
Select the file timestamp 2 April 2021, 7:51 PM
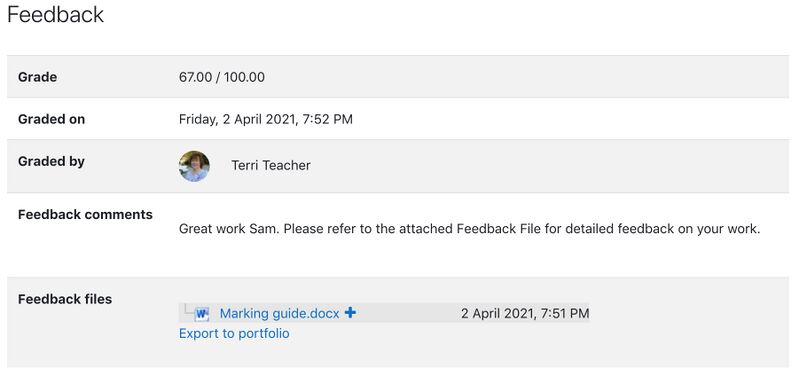point(525,313)
